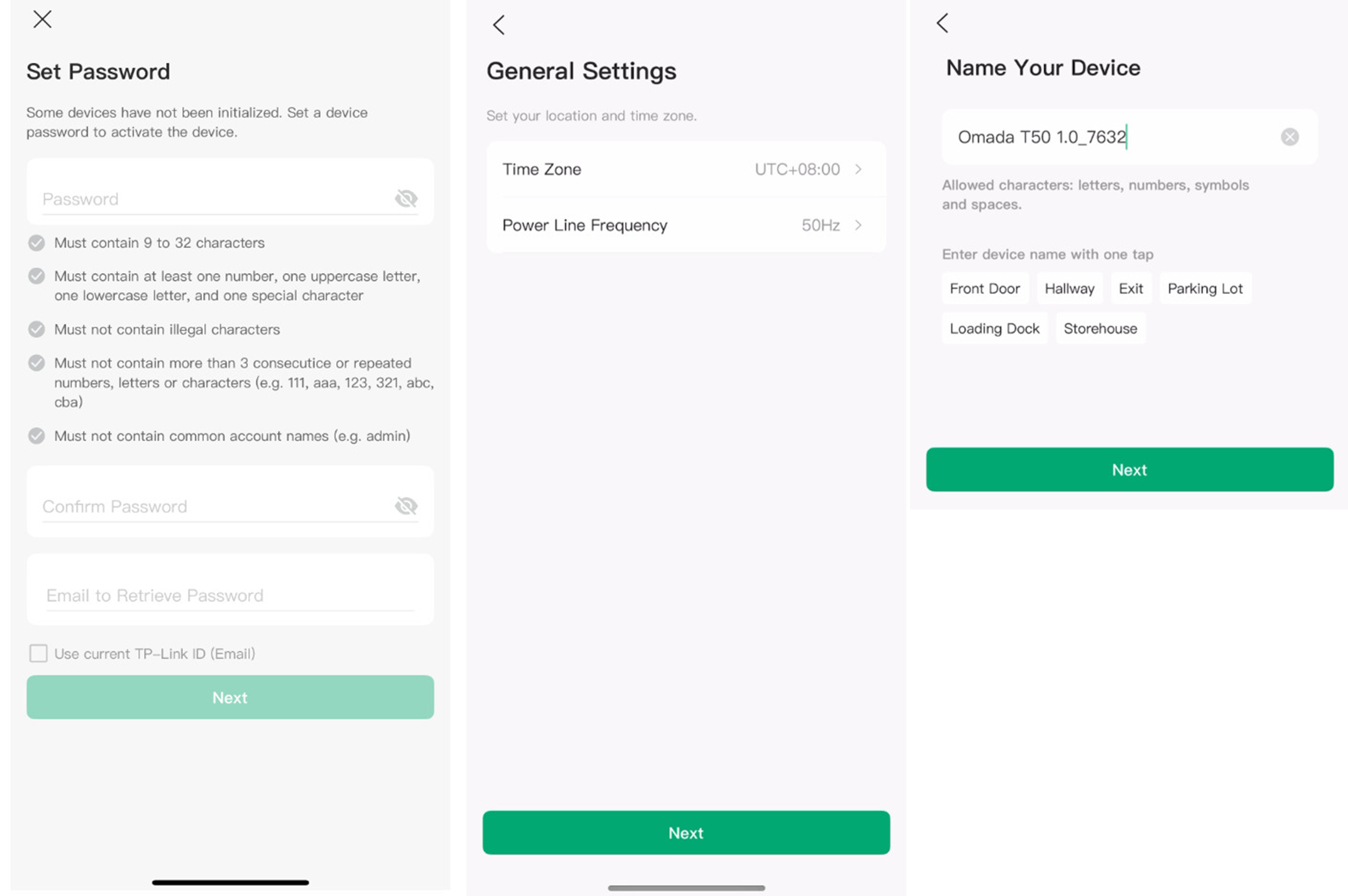Select the Storehouse name chip

click(1100, 328)
